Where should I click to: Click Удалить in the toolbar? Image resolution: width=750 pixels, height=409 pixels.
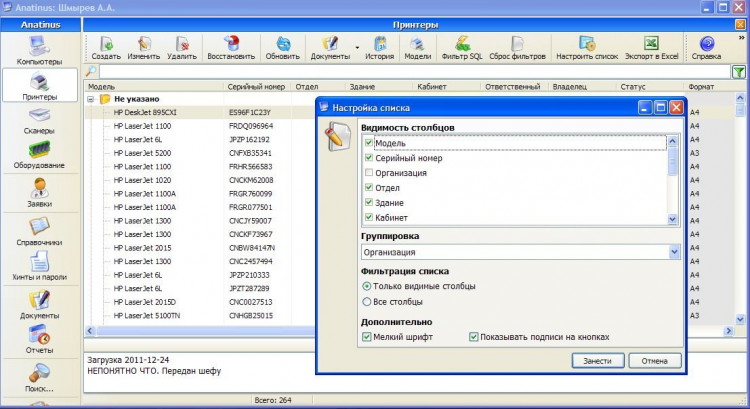click(182, 48)
